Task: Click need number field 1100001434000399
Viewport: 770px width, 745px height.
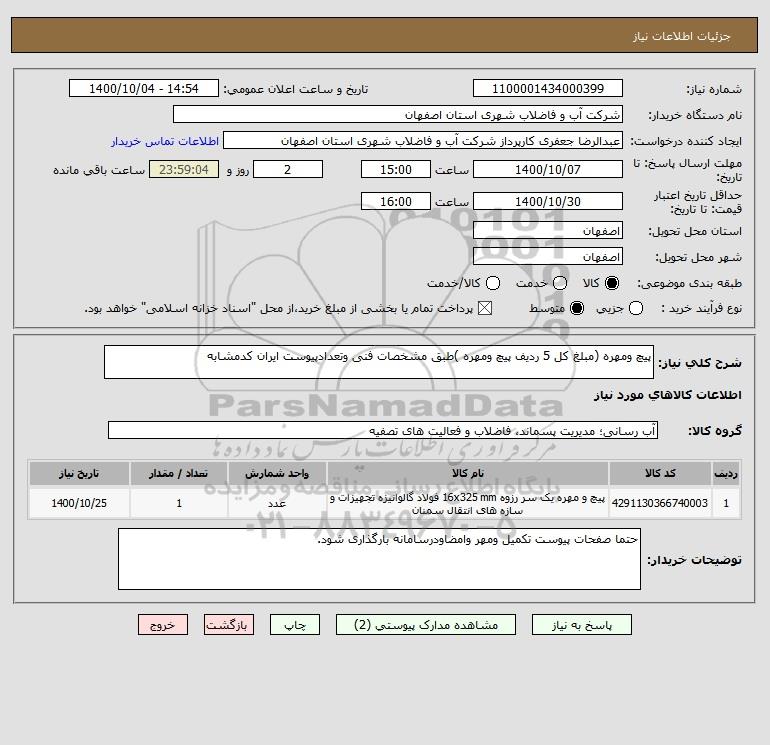Action: point(548,88)
